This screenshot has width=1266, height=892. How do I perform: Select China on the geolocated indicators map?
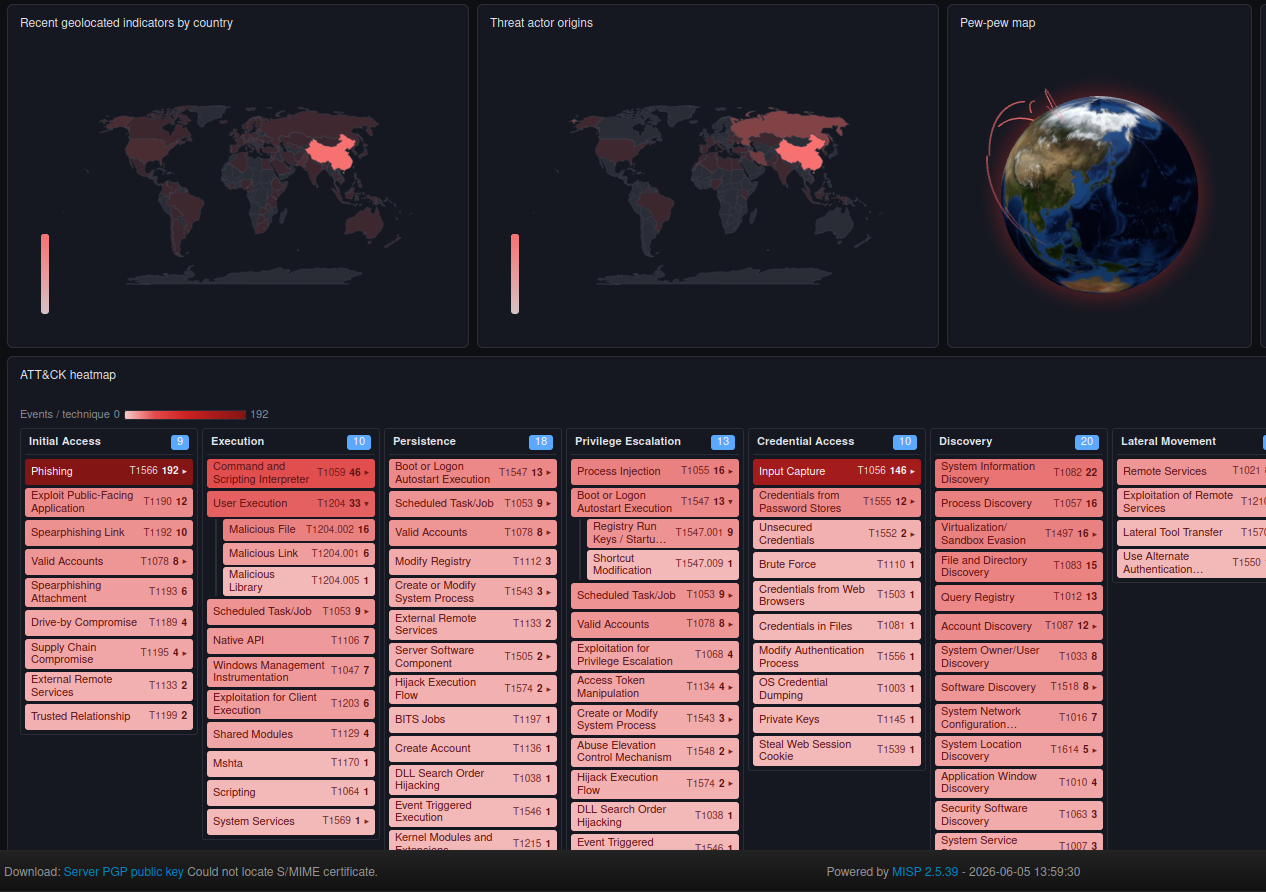point(332,155)
